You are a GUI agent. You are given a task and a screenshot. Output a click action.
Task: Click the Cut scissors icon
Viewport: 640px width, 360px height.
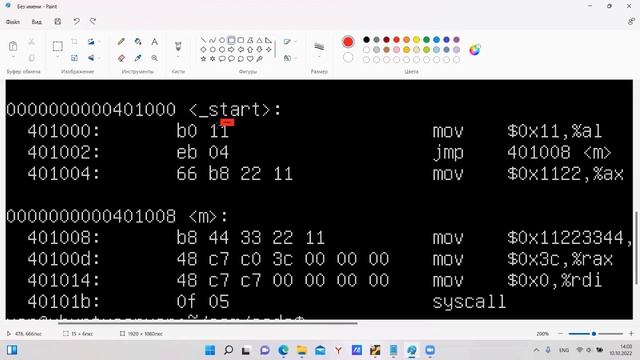[31, 42]
